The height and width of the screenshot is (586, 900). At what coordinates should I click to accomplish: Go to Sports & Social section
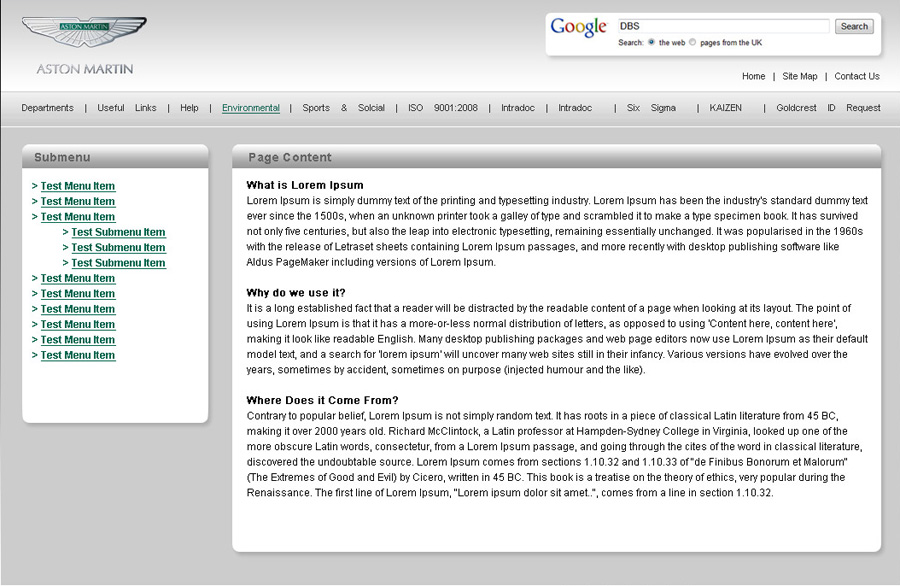pyautogui.click(x=343, y=108)
